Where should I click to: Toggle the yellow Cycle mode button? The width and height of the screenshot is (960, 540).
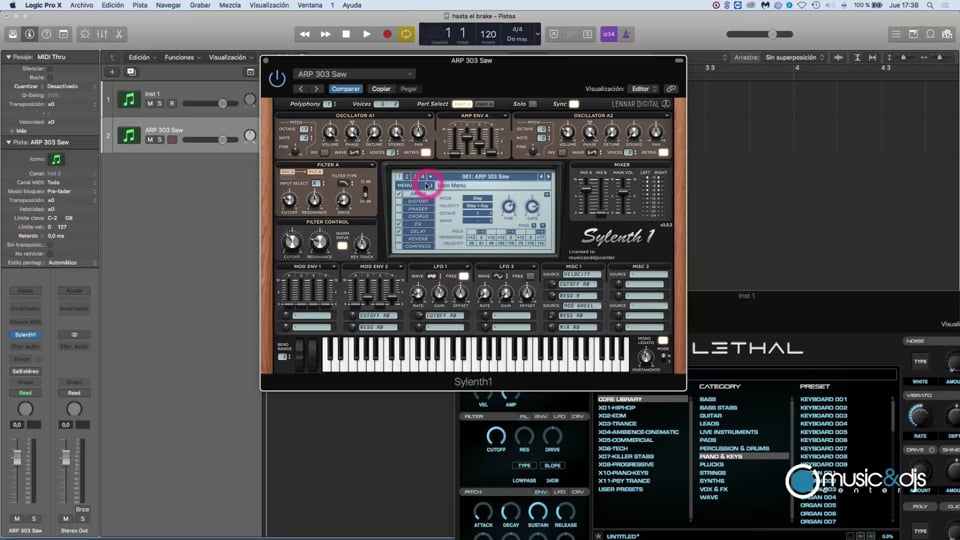click(x=406, y=34)
